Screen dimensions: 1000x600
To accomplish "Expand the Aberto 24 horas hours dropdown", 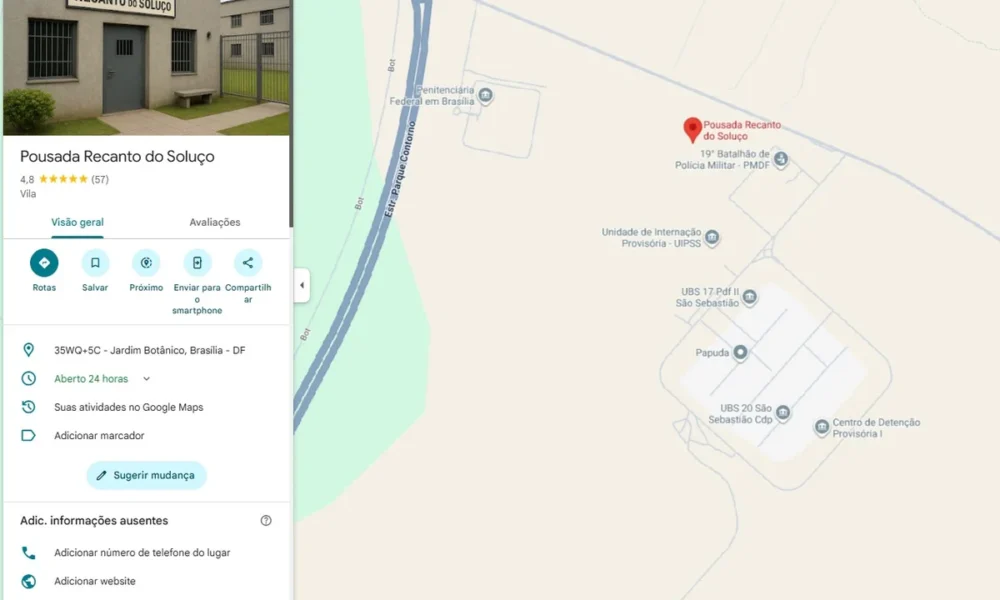I will (147, 379).
